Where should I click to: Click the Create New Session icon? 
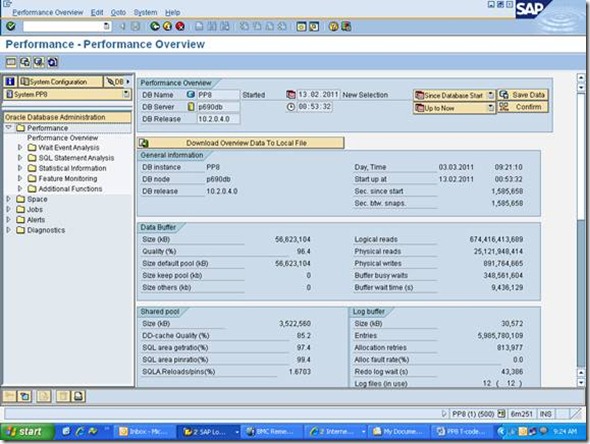(301, 26)
